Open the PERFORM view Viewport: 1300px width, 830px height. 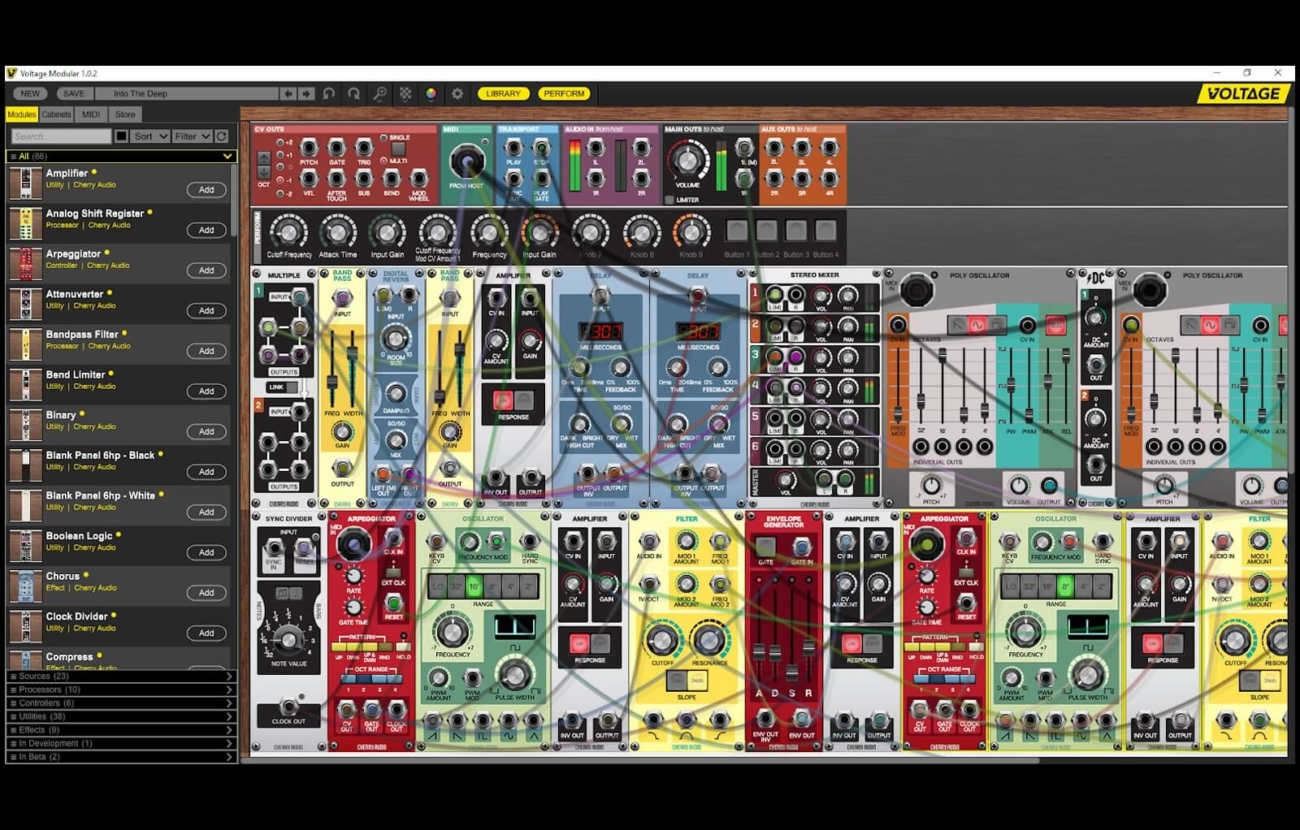click(x=564, y=94)
